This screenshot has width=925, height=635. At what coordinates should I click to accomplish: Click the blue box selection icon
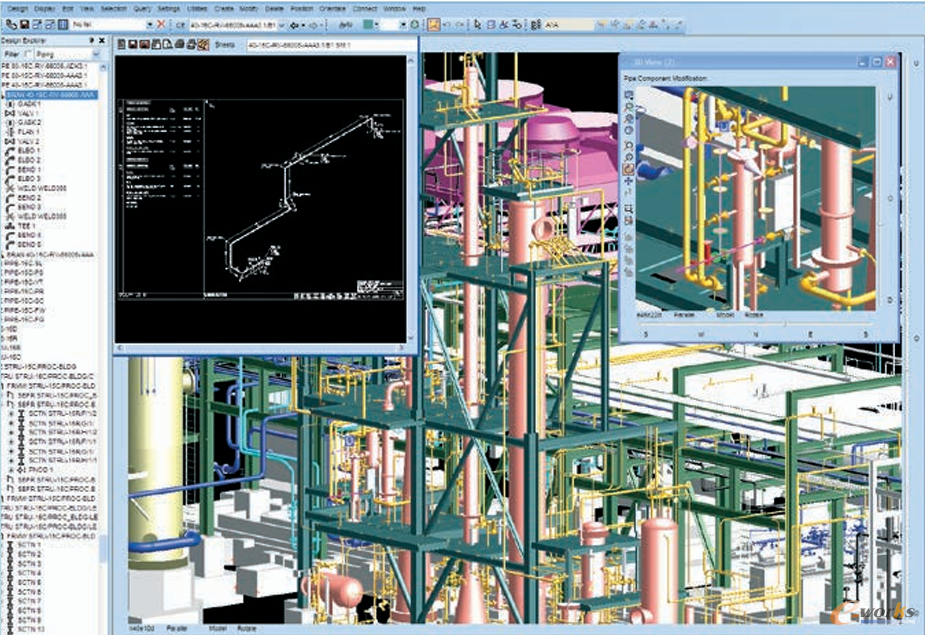[x=490, y=25]
